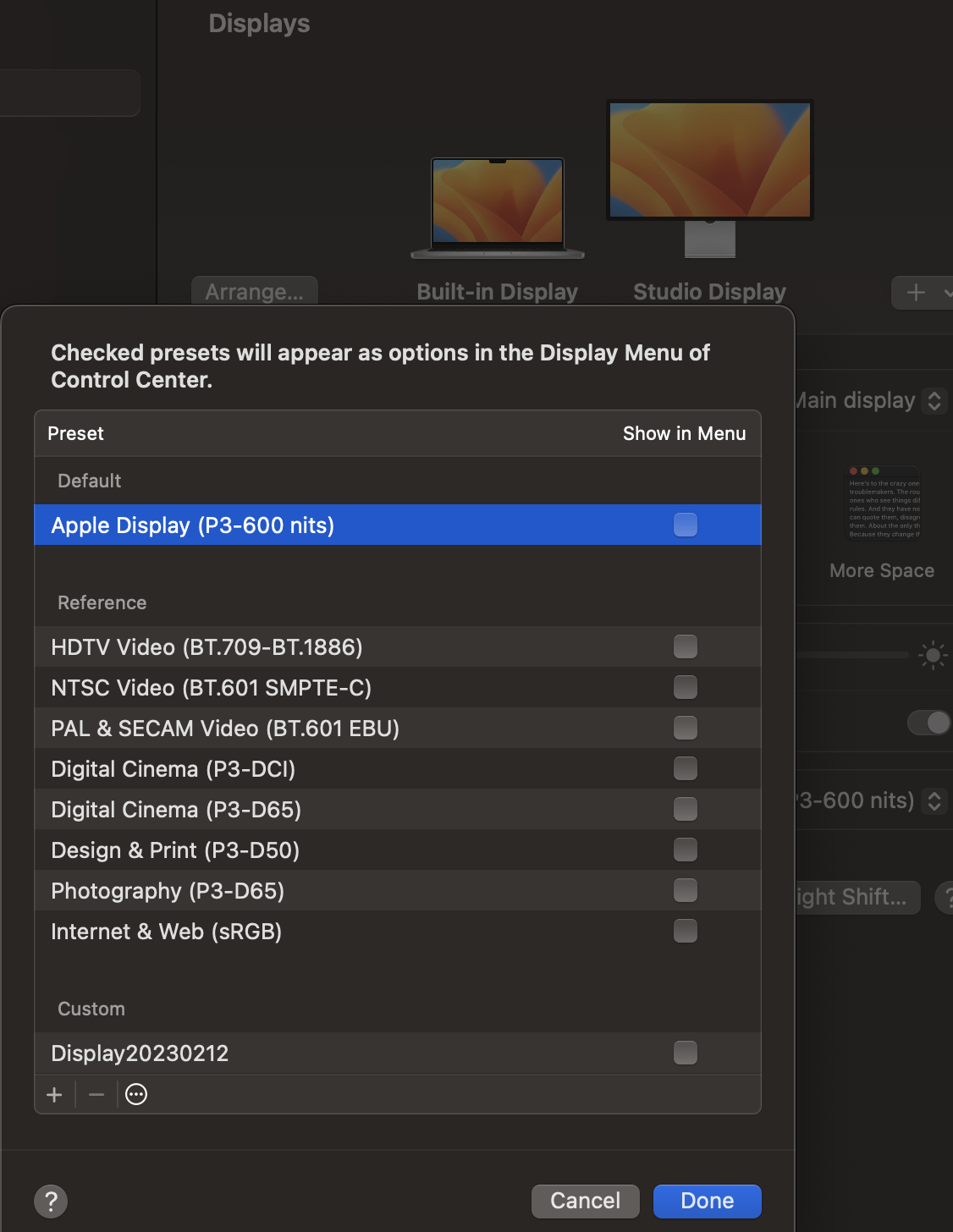Image resolution: width=953 pixels, height=1232 pixels.
Task: Select Digital Cinema (P3-DCI) row
Action: click(398, 768)
